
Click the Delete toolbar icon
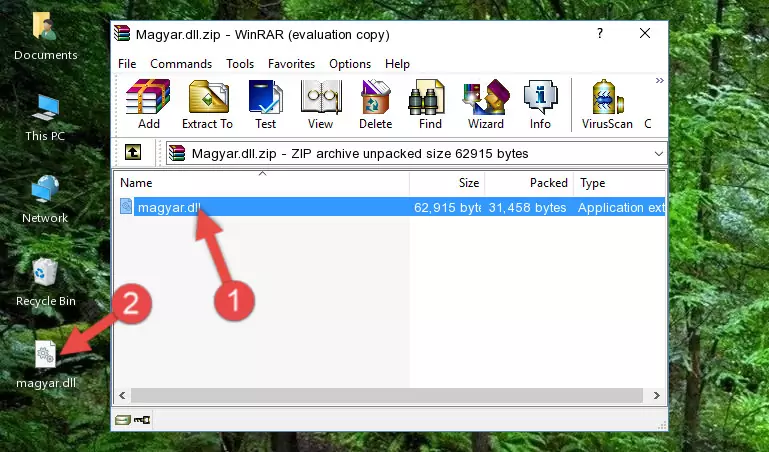pos(376,104)
